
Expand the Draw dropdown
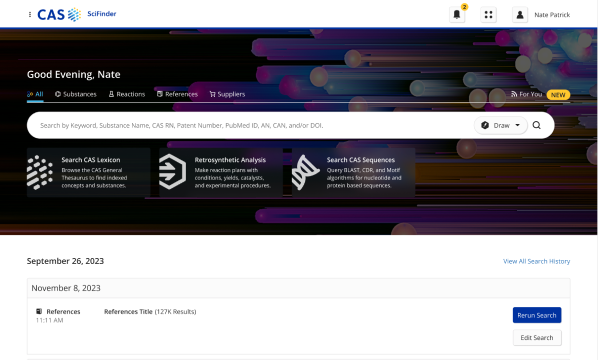[501, 125]
